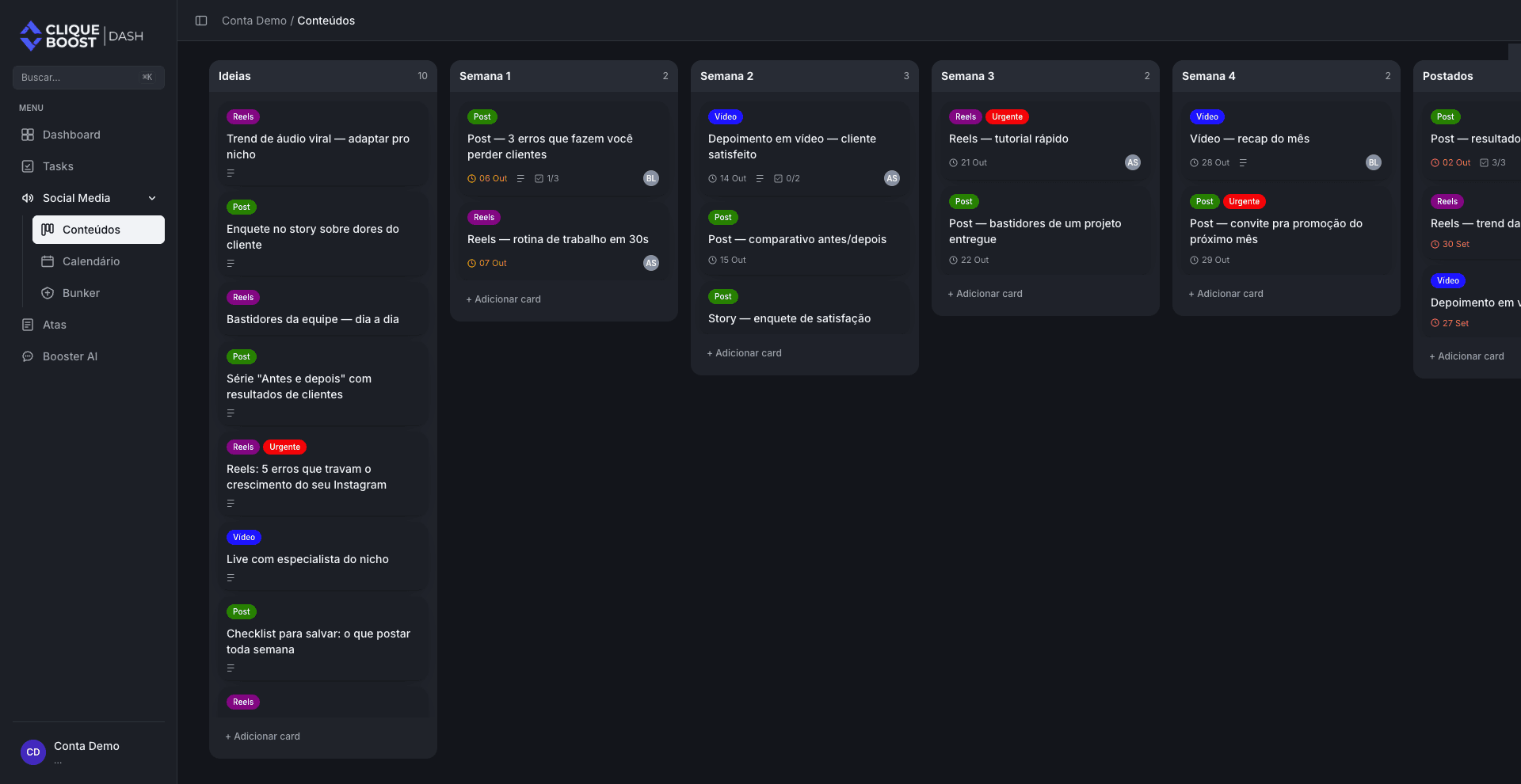Click the description icon on Trend de áudio card
This screenshot has width=1521, height=784.
(x=231, y=173)
